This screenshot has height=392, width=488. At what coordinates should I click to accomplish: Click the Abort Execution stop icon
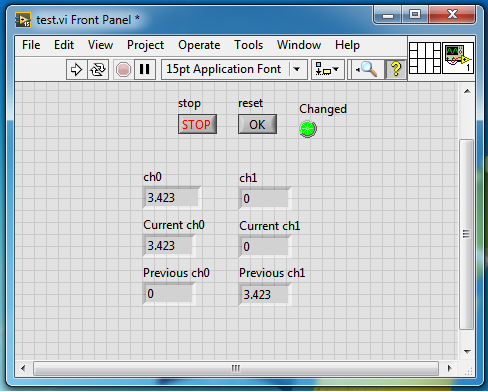point(123,70)
